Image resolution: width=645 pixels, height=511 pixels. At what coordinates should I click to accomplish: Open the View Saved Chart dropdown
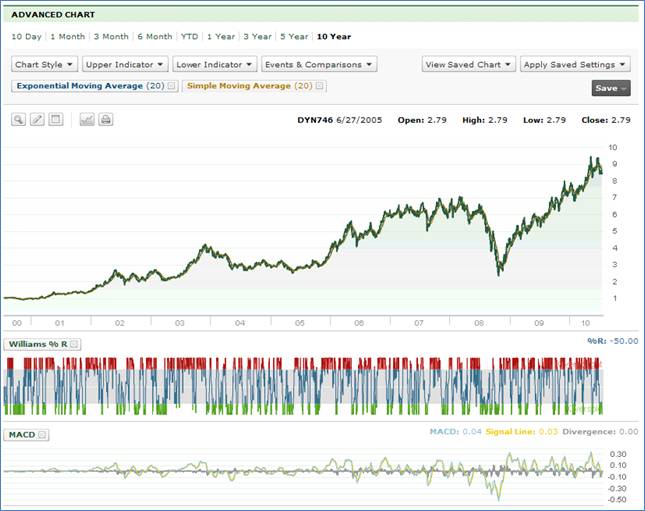[x=469, y=65]
